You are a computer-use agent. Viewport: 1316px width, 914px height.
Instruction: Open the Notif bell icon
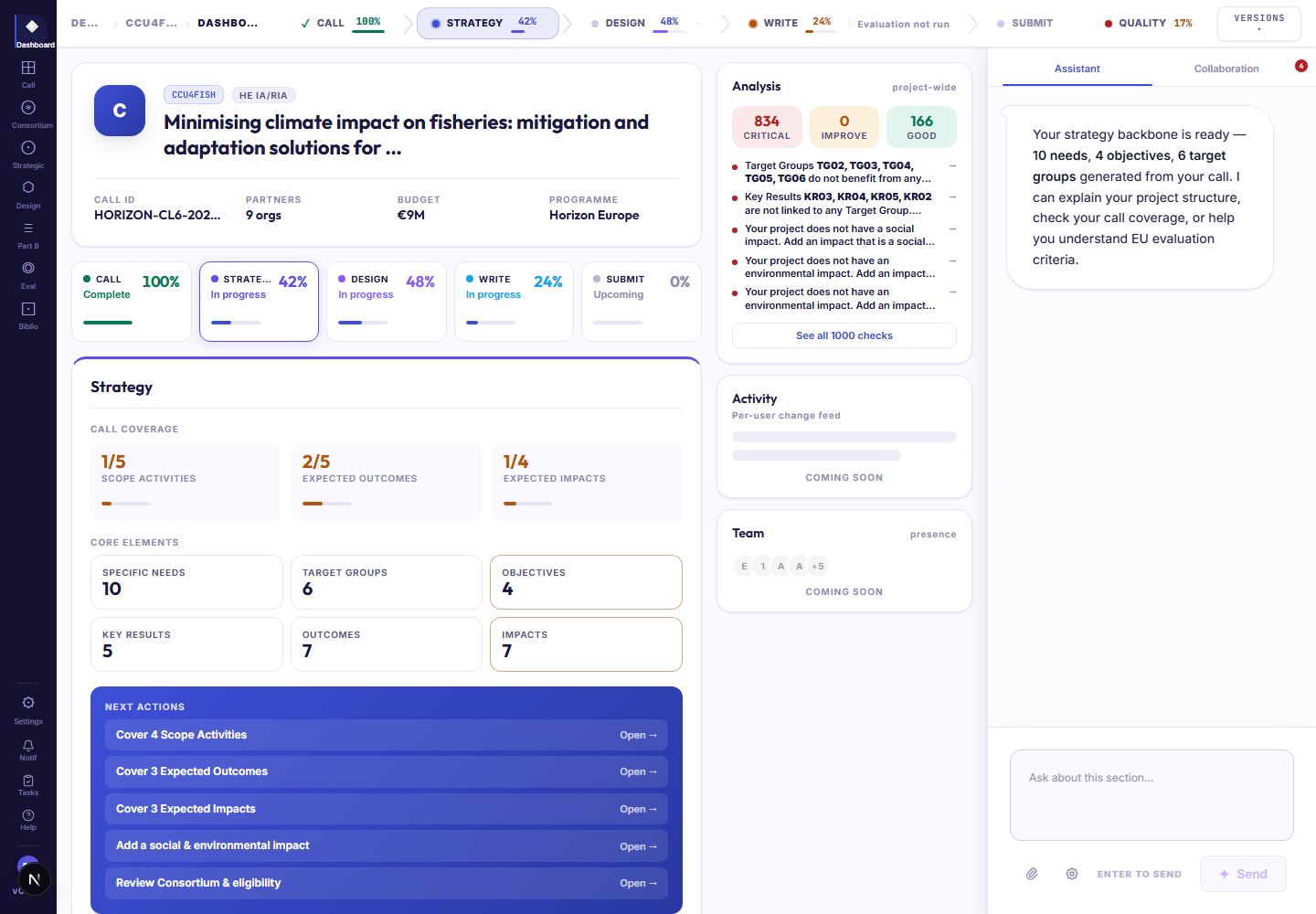pos(28,746)
